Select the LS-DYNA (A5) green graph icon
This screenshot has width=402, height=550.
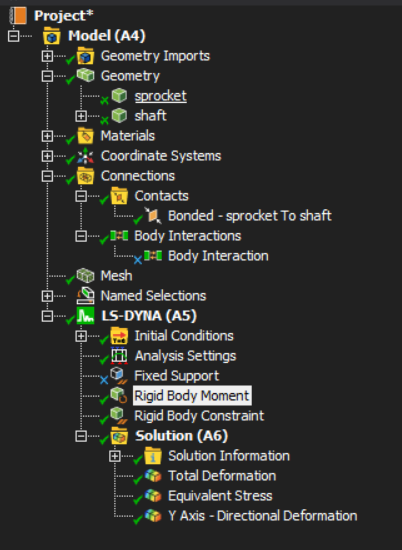coord(85,316)
